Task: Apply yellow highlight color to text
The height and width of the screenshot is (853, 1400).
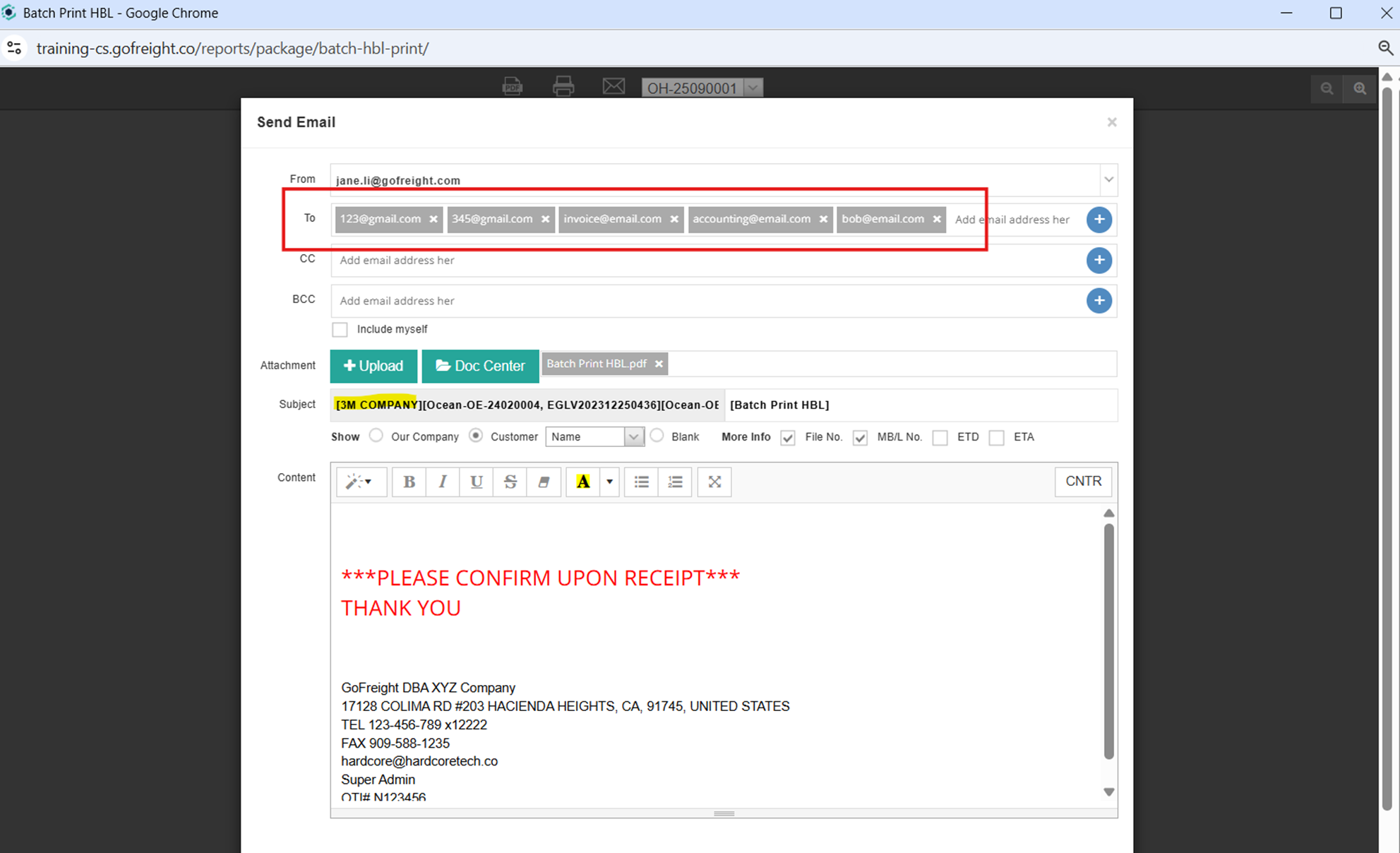Action: (582, 482)
